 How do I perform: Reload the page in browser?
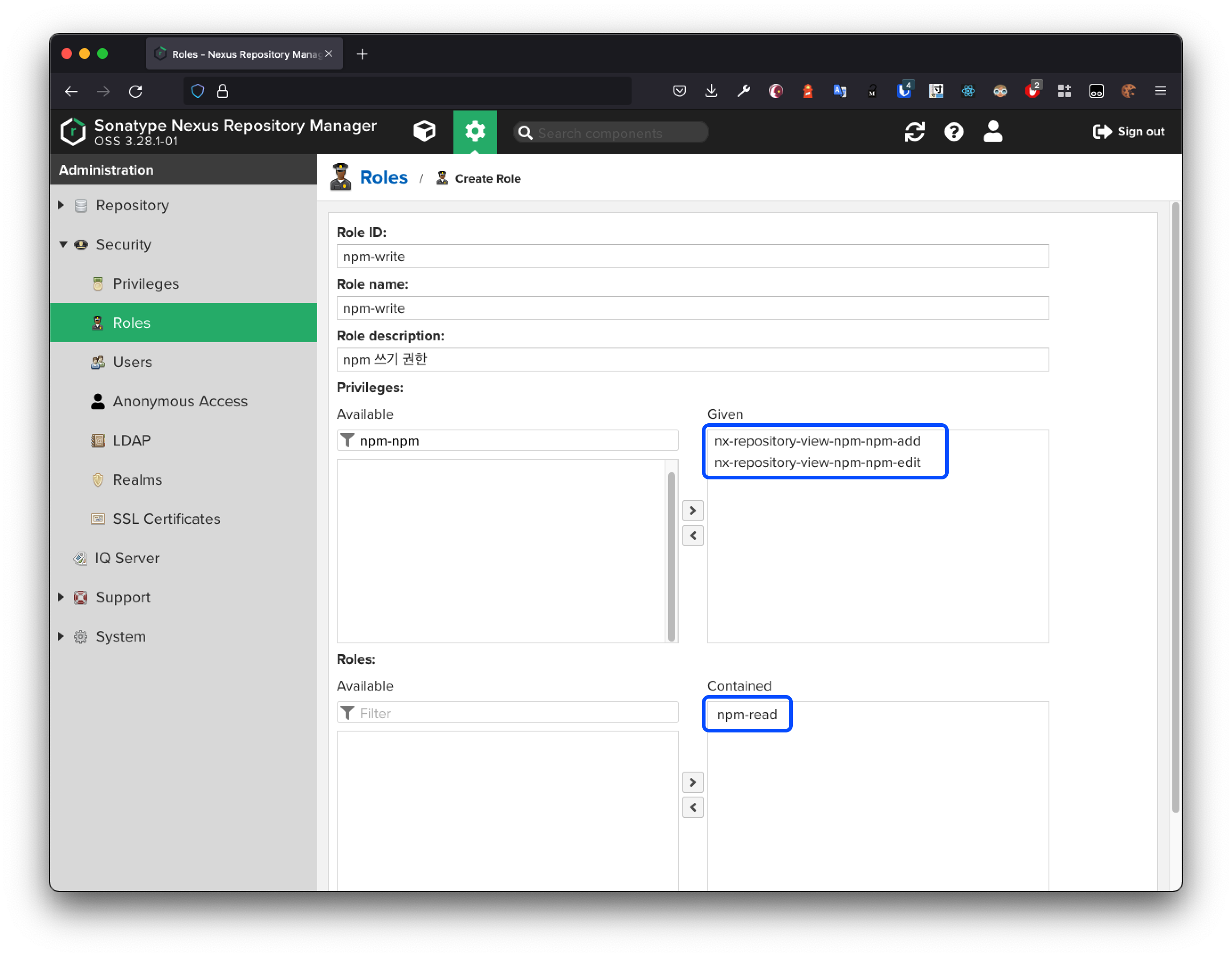pos(135,91)
